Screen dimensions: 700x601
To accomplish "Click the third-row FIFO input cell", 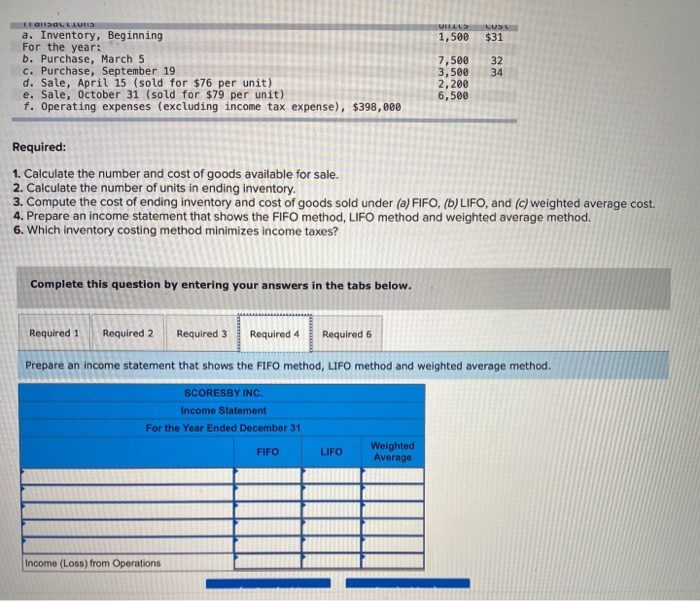I will tap(268, 510).
